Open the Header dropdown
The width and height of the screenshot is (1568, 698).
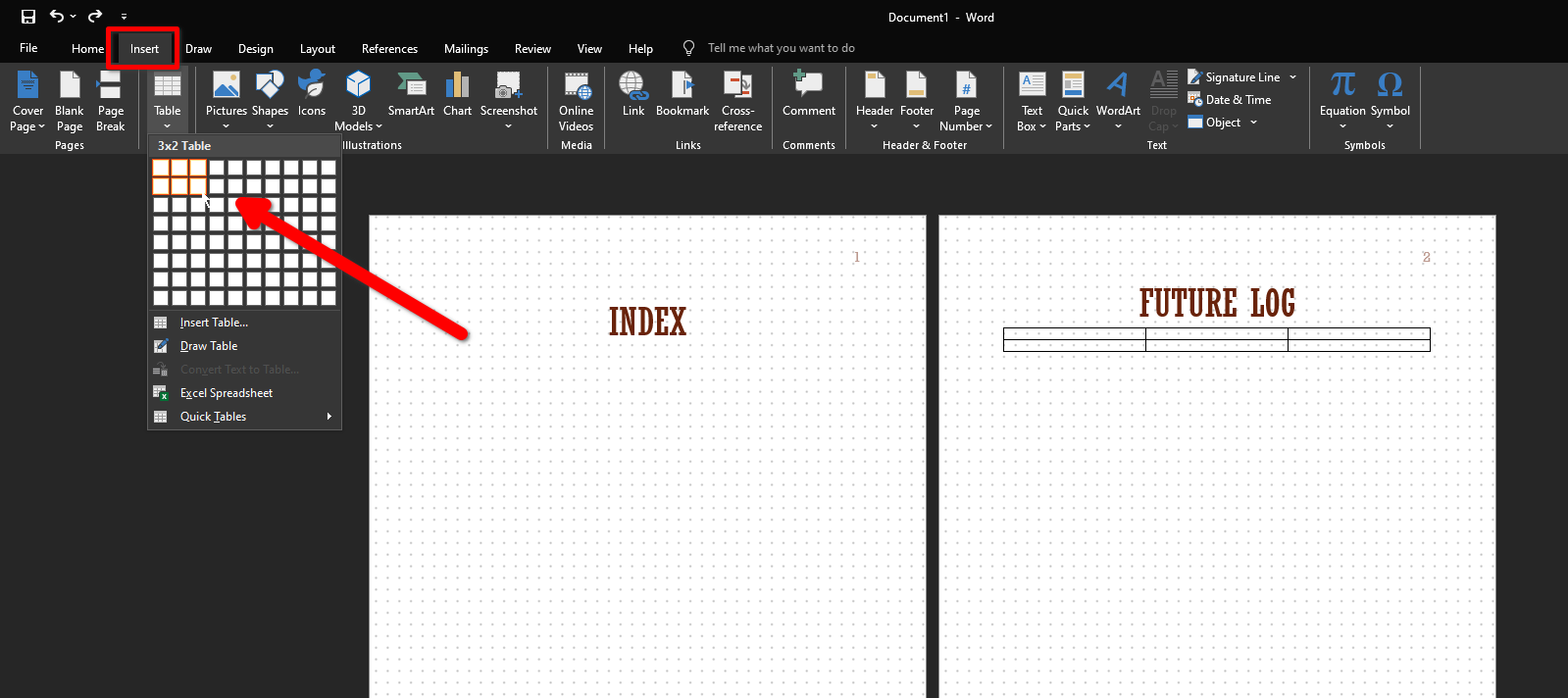pos(875,101)
